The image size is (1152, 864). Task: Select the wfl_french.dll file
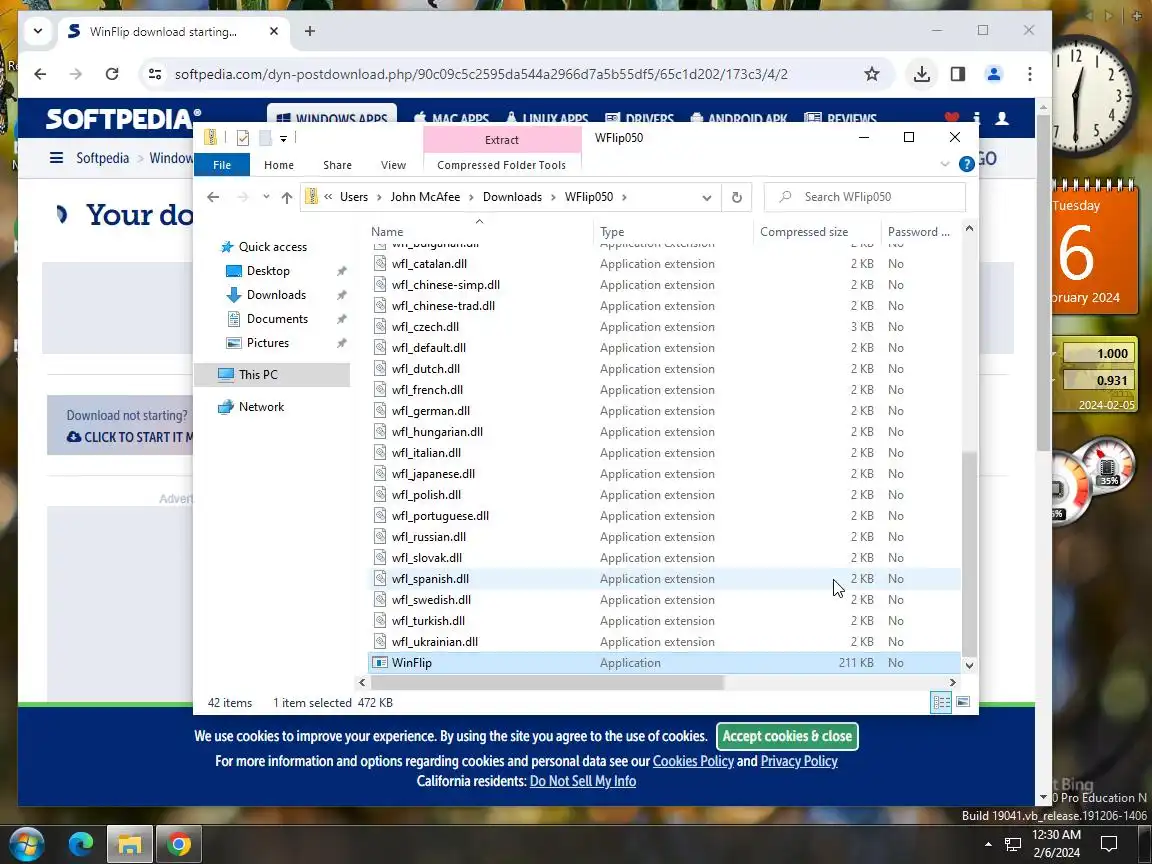(663, 390)
